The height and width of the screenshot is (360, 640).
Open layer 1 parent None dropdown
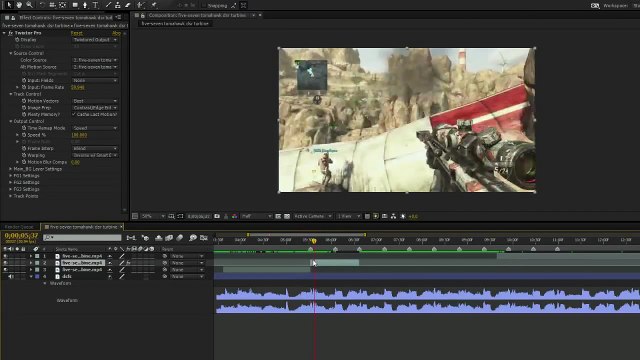pyautogui.click(x=187, y=256)
